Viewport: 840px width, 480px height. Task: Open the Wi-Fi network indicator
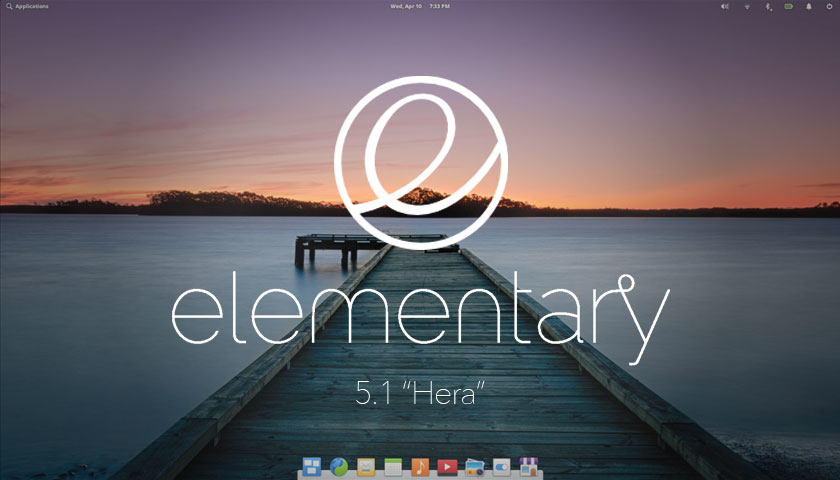point(747,6)
